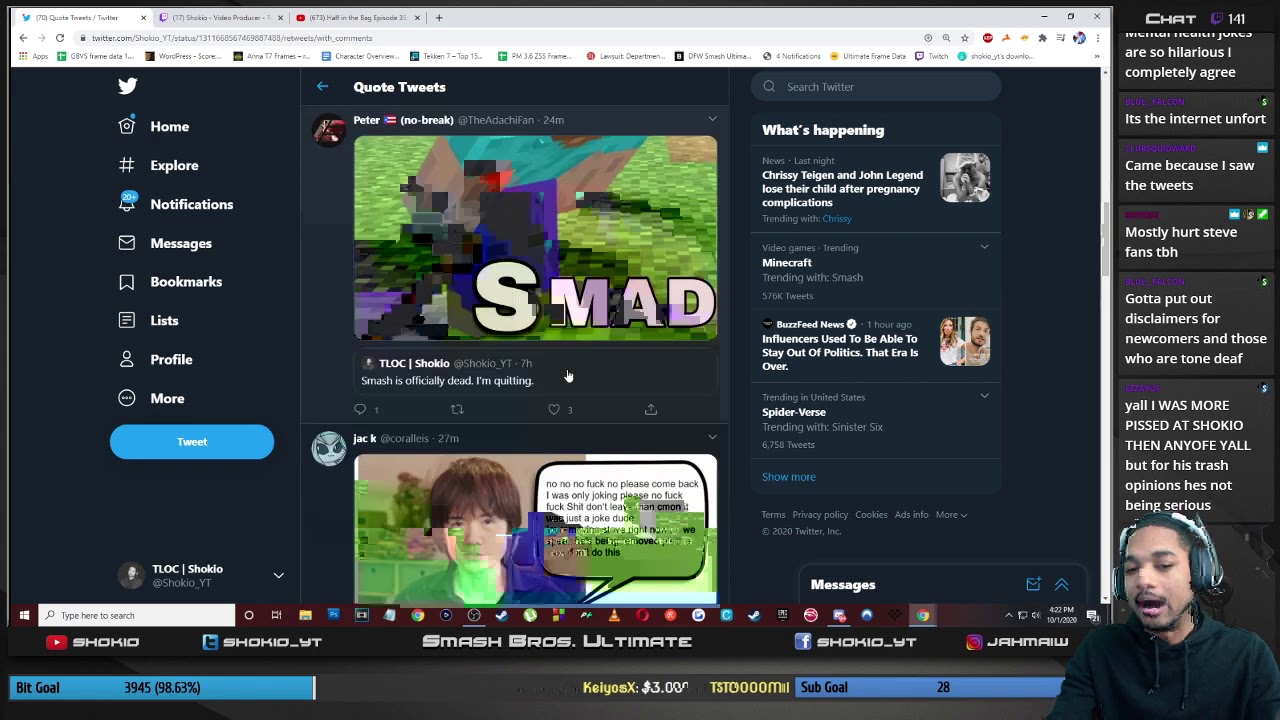Reply to Peter's quote tweet
1280x720 pixels.
click(360, 409)
